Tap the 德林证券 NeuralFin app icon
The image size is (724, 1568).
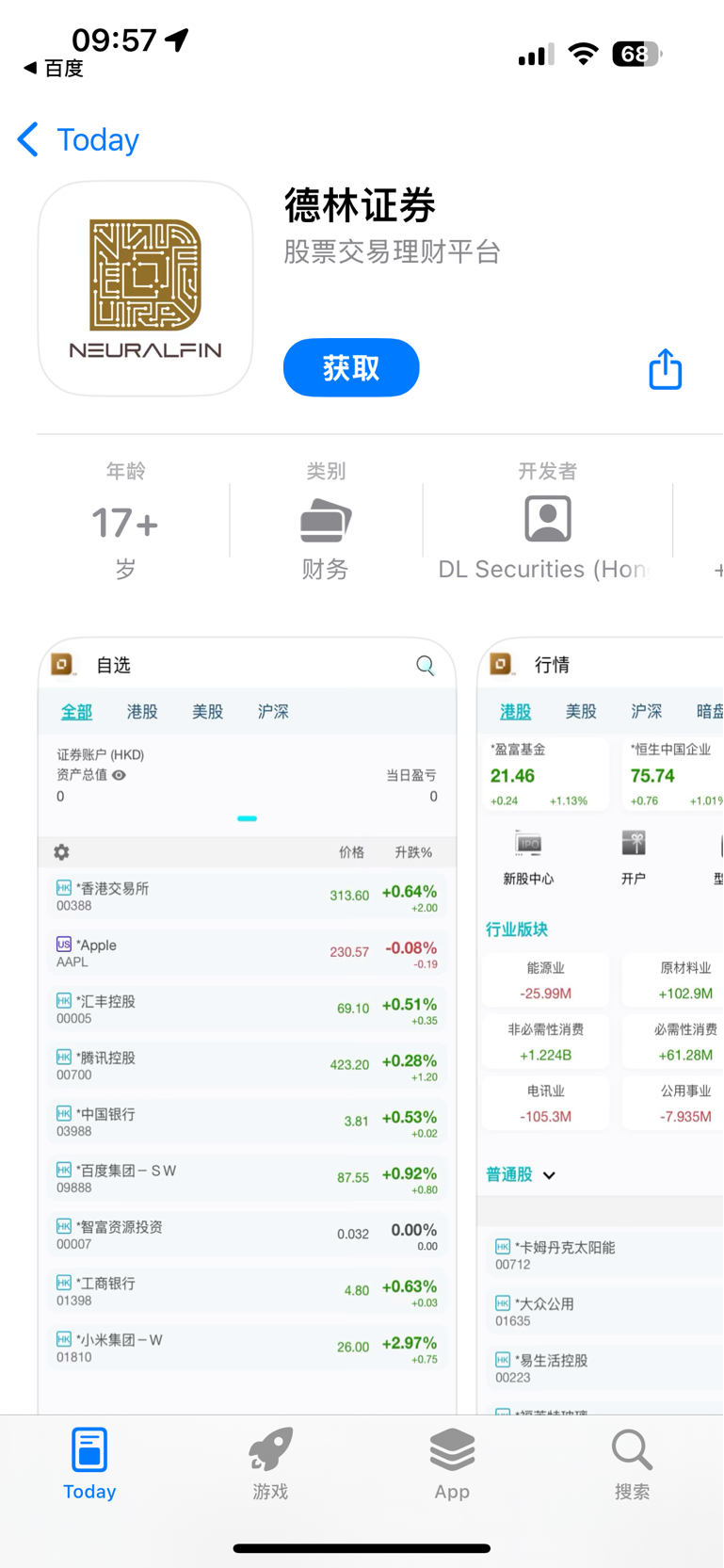point(146,289)
